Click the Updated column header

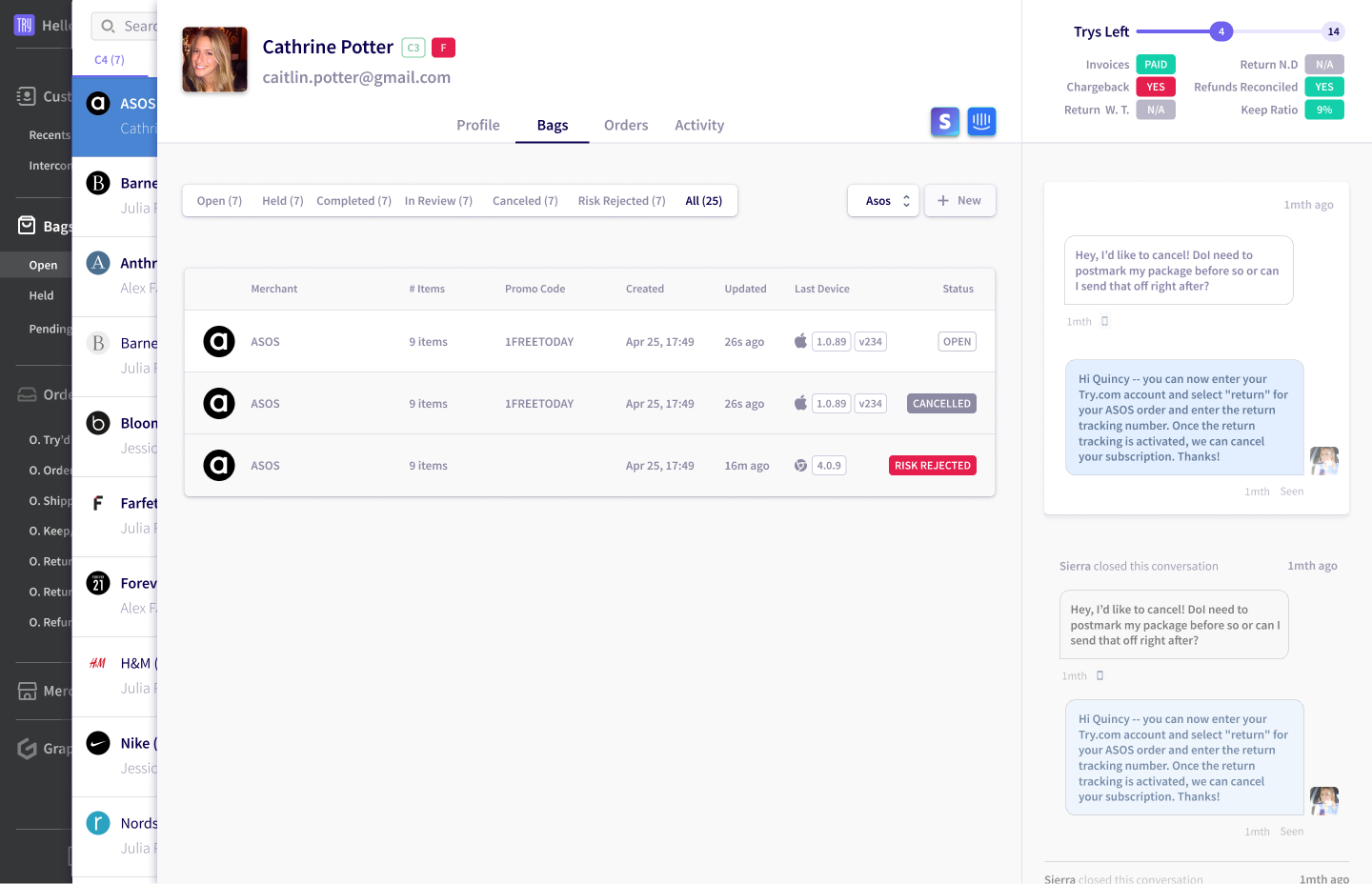coord(745,289)
